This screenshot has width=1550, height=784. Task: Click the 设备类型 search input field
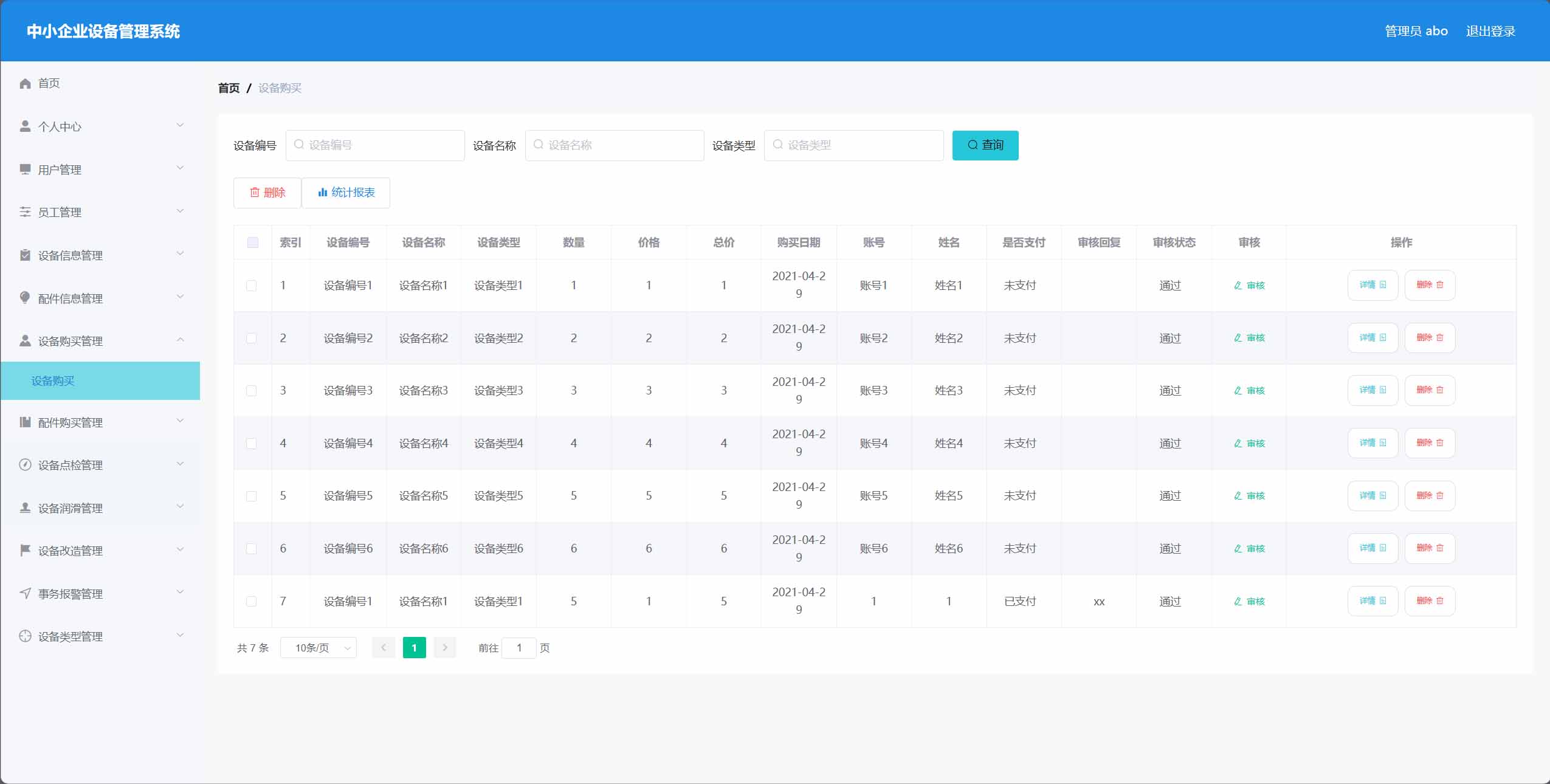tap(854, 145)
